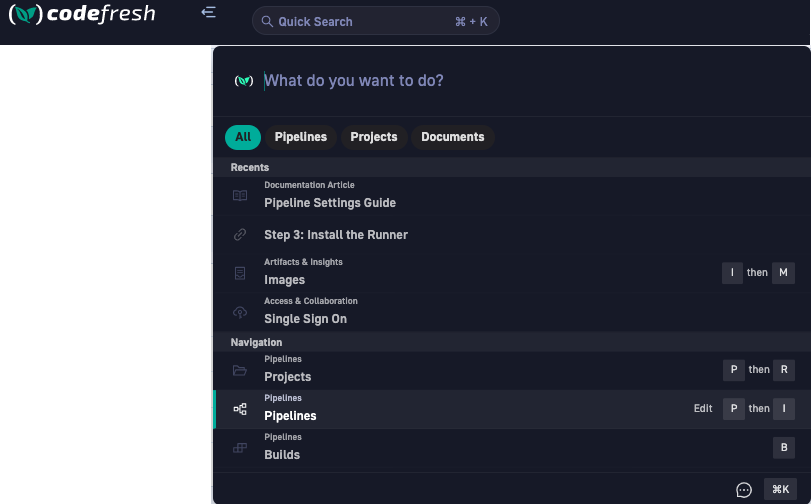Switch to the Pipelines filter tab
Viewport: 811px width, 504px height.
tap(301, 137)
